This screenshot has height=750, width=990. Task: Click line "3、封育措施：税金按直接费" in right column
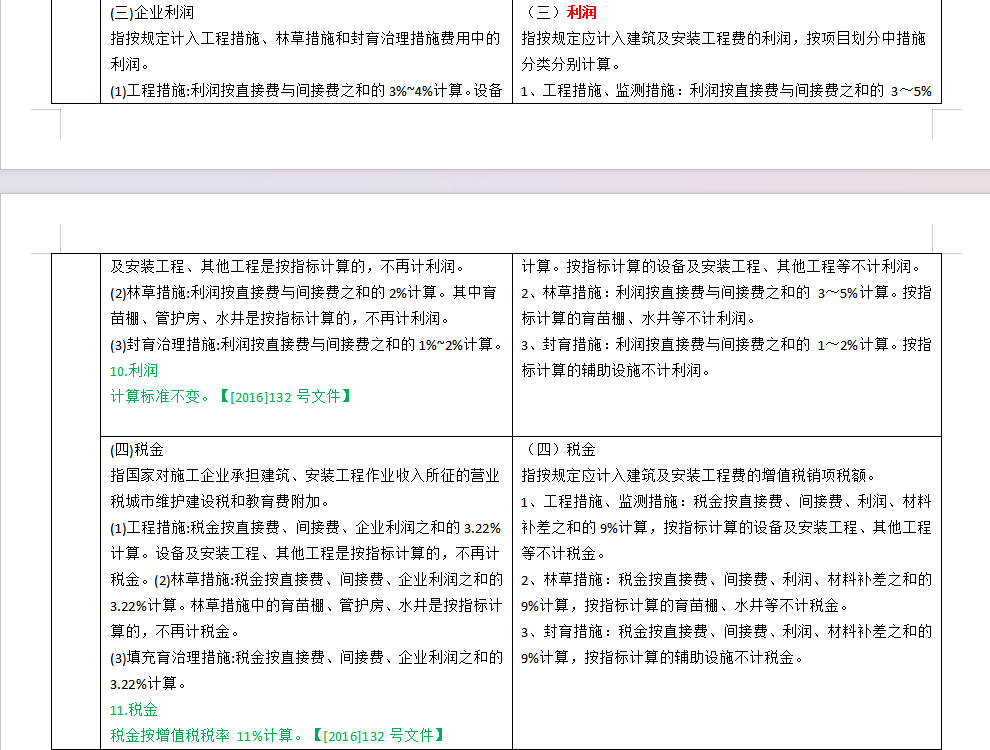point(725,631)
